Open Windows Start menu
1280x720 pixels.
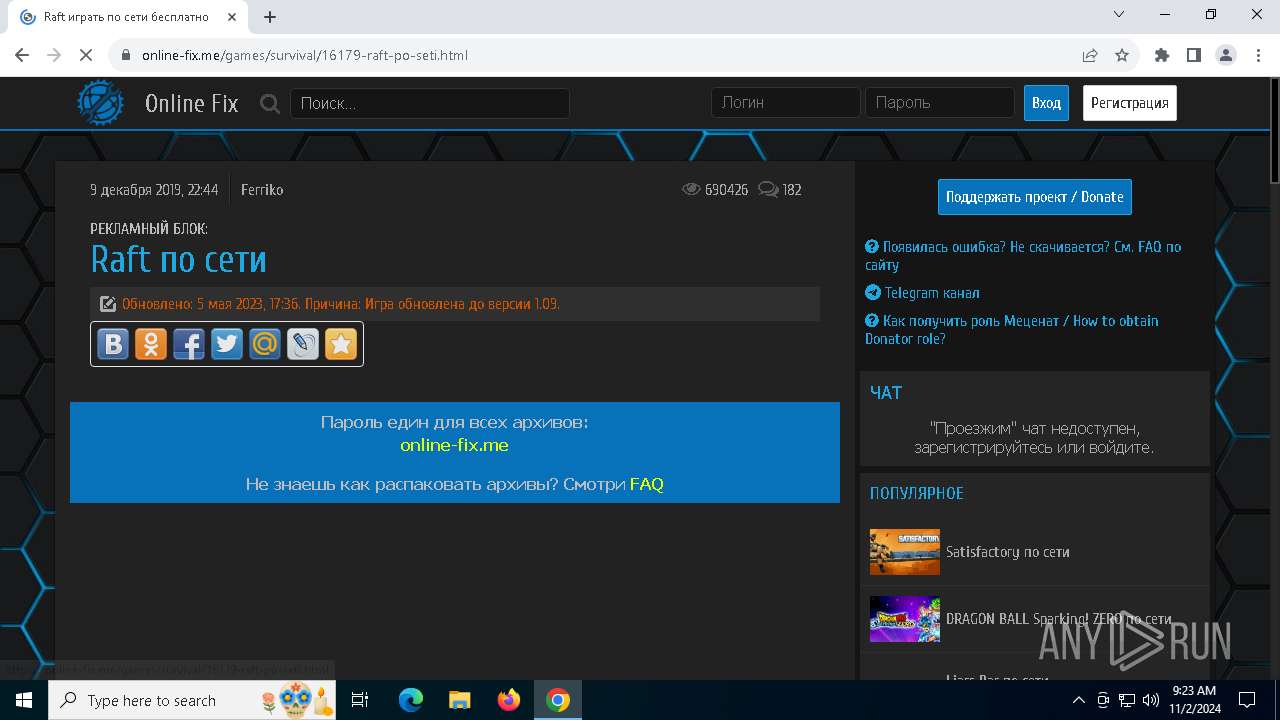[x=24, y=700]
